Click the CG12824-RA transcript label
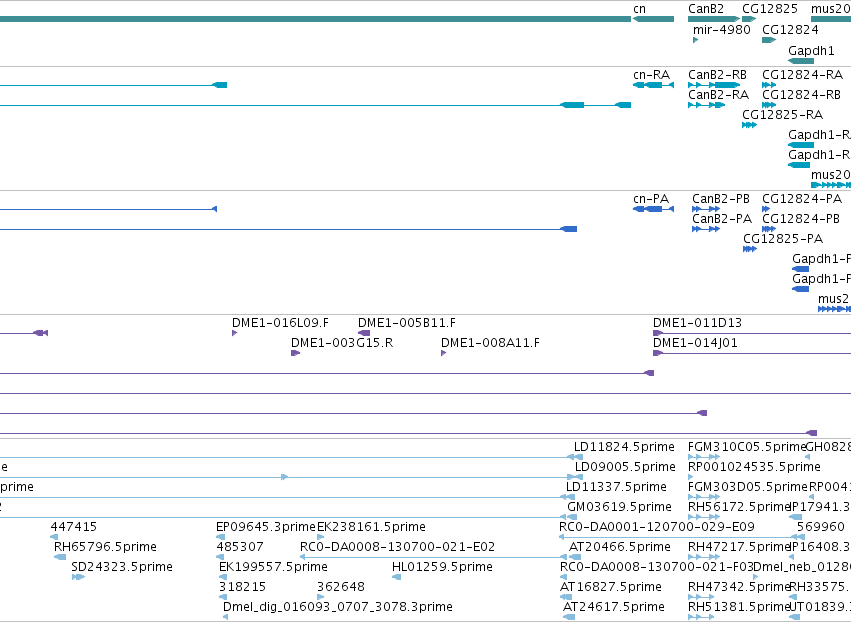 802,75
